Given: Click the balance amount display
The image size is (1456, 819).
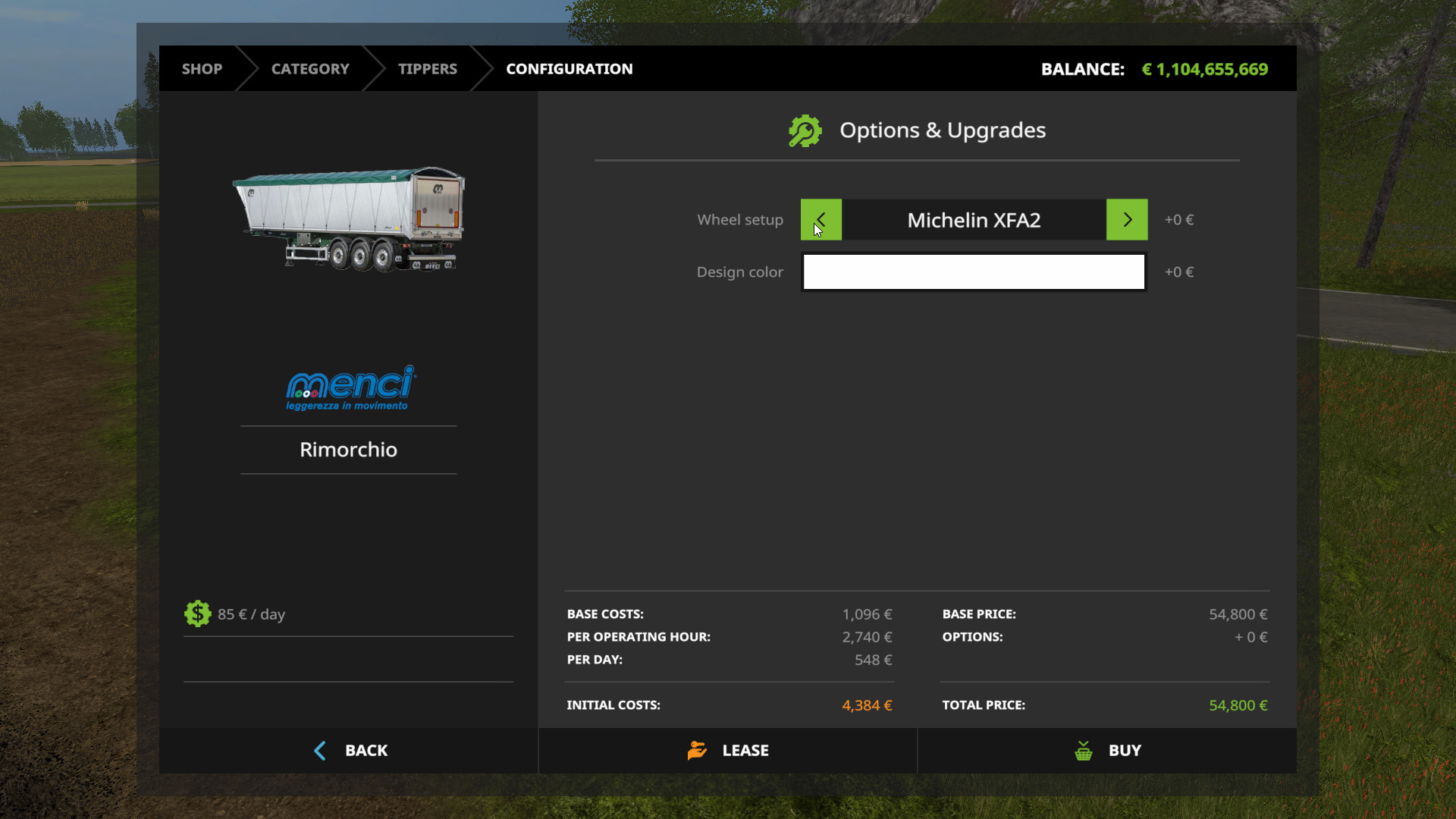Looking at the screenshot, I should point(1204,69).
